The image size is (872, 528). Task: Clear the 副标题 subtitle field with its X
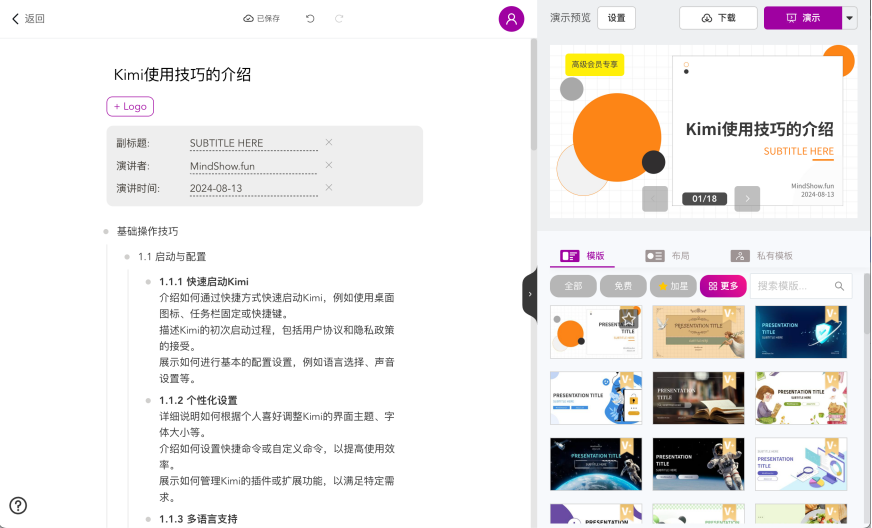pyautogui.click(x=329, y=142)
